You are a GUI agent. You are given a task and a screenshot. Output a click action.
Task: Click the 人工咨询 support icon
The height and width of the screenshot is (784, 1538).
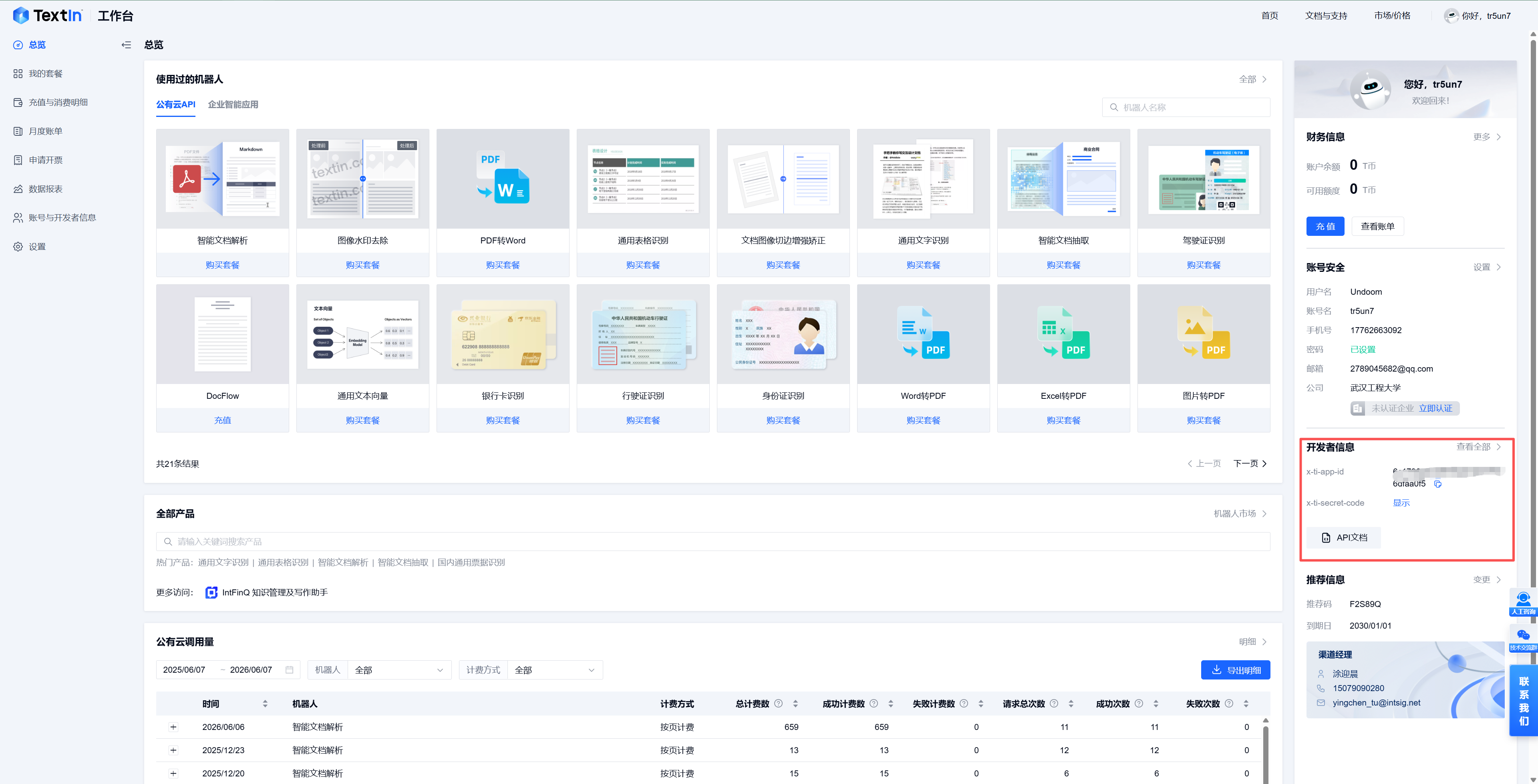(x=1523, y=603)
